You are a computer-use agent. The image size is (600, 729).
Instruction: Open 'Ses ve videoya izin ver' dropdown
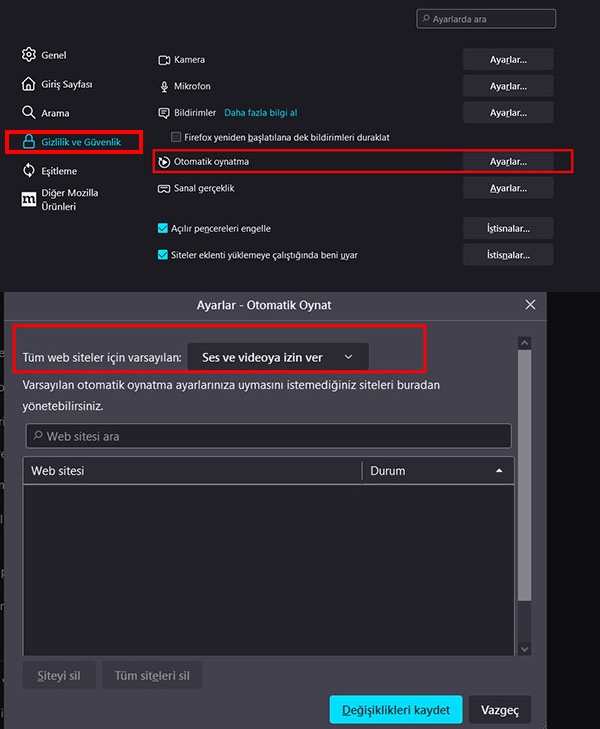(x=278, y=357)
